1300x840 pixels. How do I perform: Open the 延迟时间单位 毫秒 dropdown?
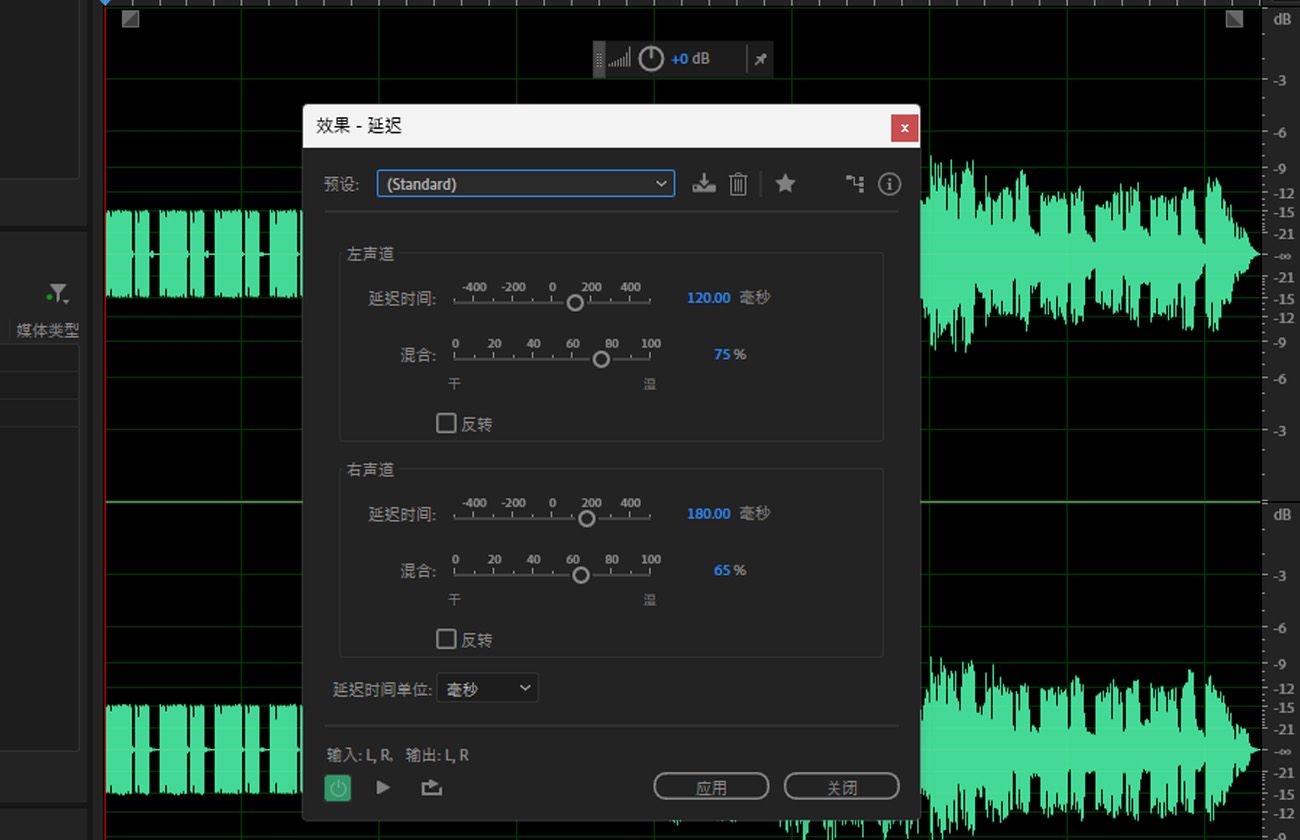coord(487,689)
